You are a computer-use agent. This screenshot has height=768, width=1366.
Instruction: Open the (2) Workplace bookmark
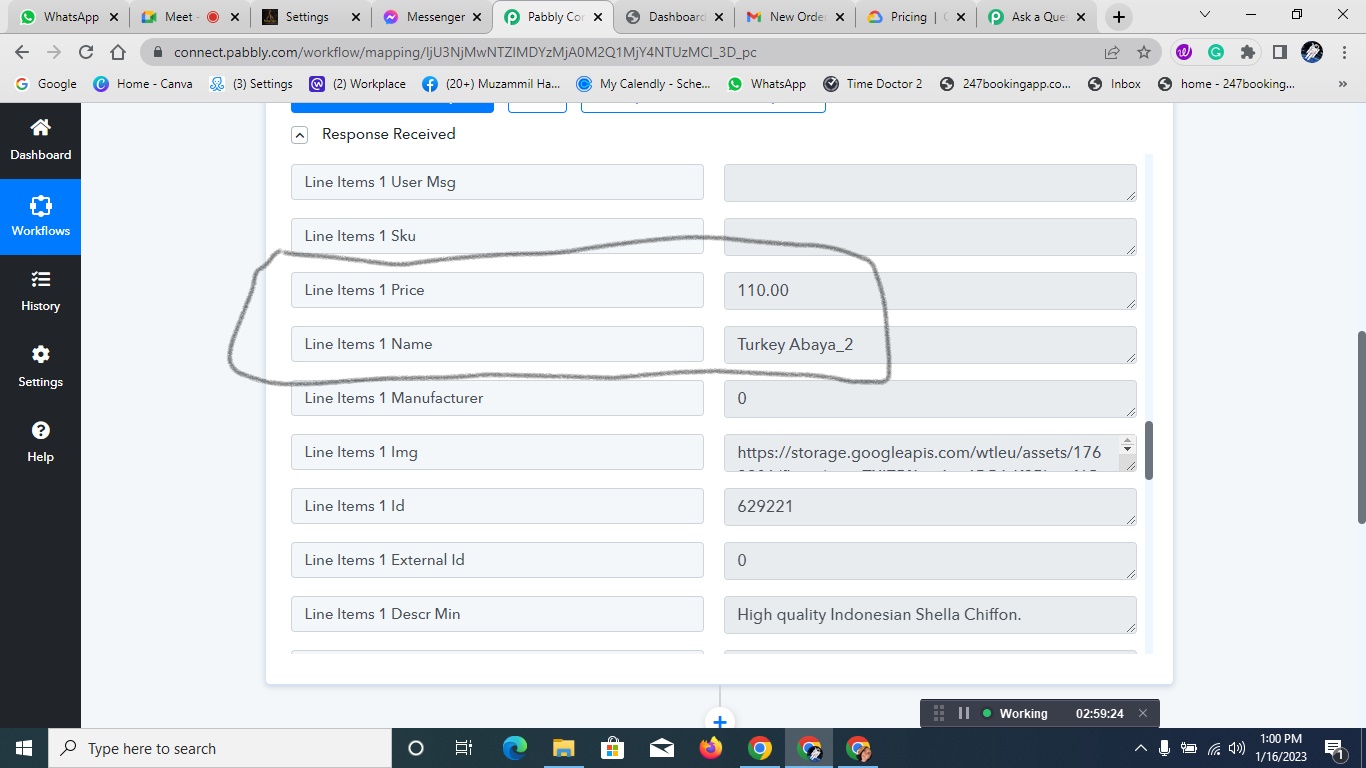click(x=357, y=84)
